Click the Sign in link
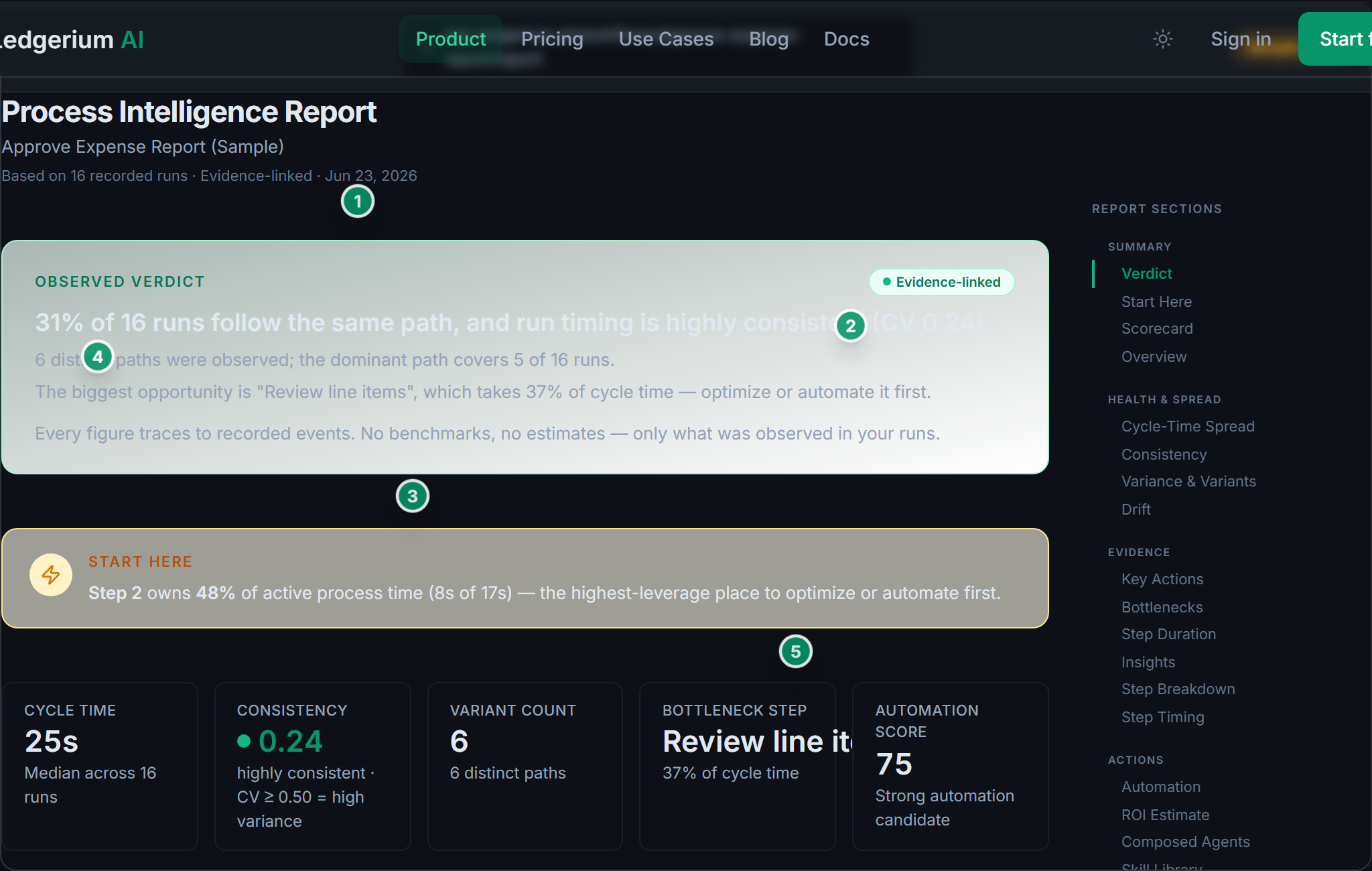 tap(1241, 39)
